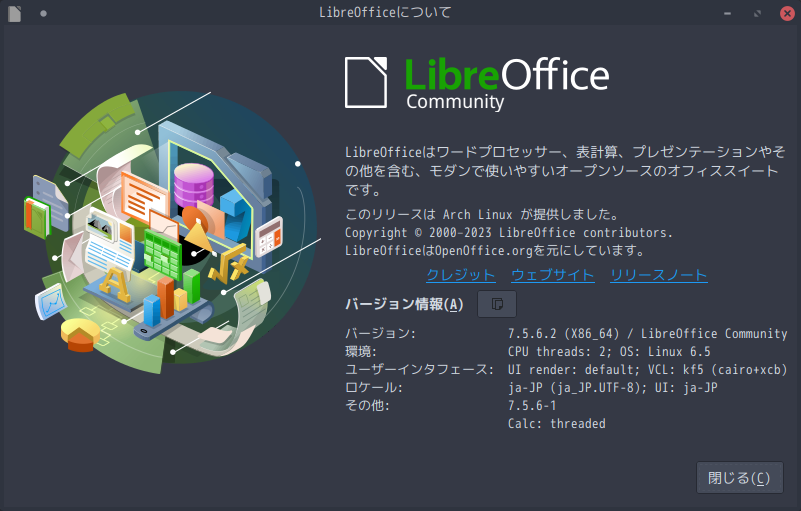Click the 閉じる(C) button

tap(739, 478)
